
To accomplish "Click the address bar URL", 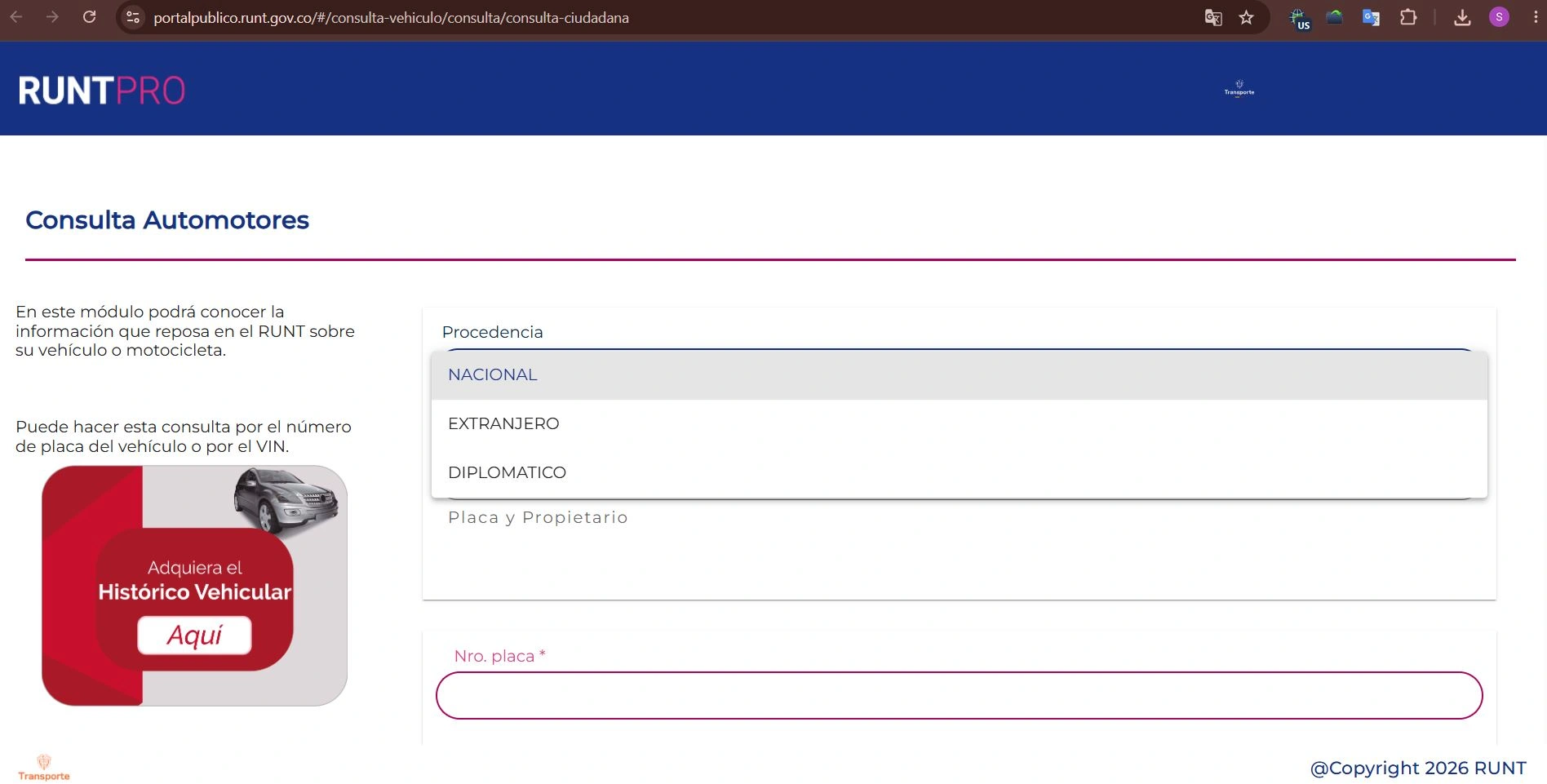I will coord(391,17).
